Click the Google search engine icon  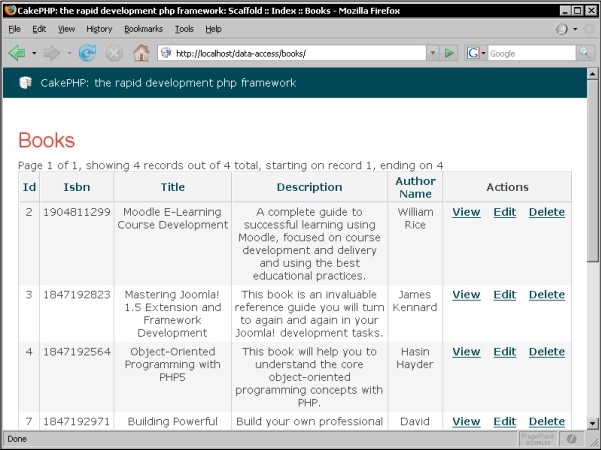(x=473, y=53)
